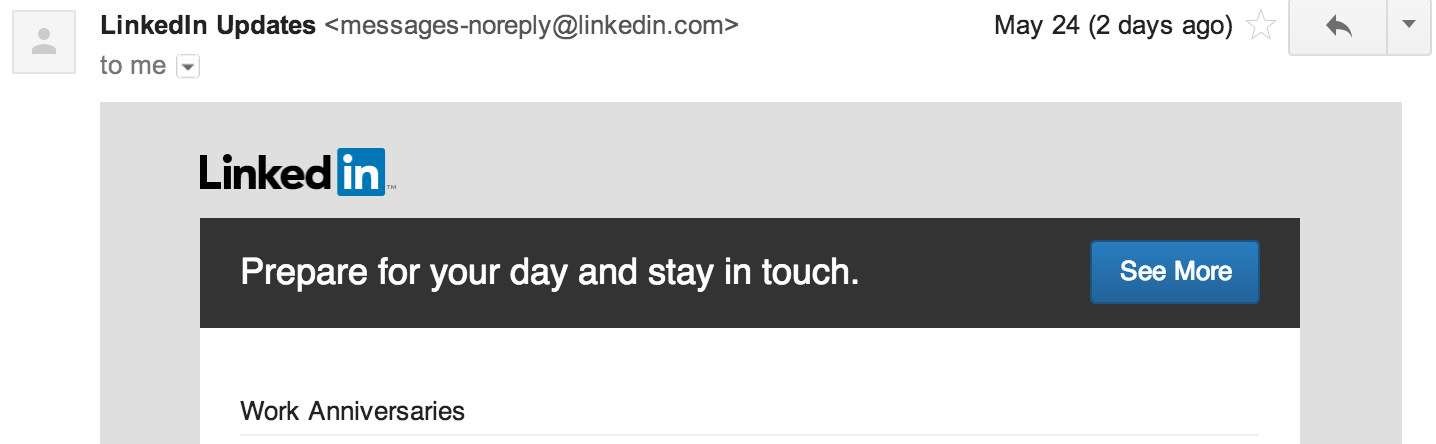Star this LinkedIn Updates email
Screen dimensions: 1436x444
[x=1261, y=27]
